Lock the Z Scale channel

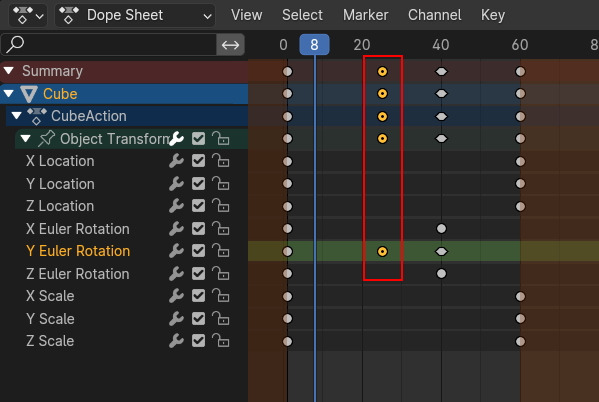[x=220, y=340]
